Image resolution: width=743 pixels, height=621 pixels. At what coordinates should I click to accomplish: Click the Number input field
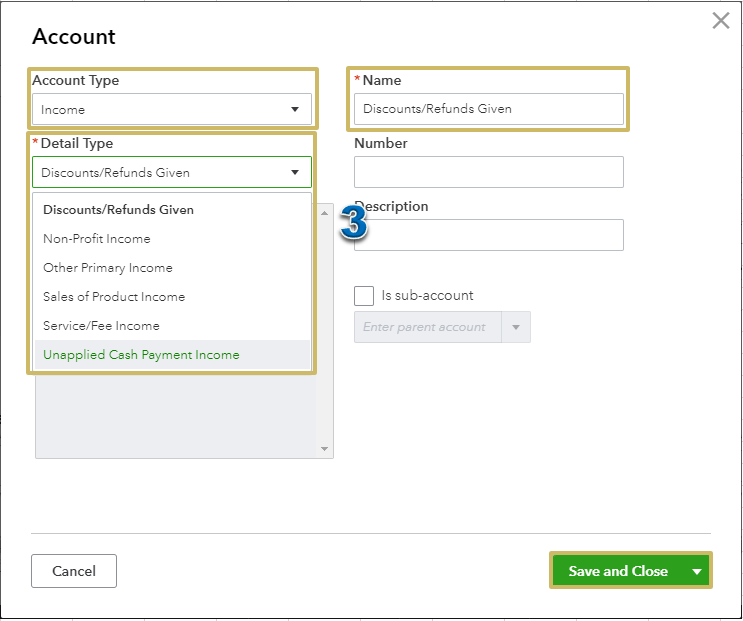[488, 172]
